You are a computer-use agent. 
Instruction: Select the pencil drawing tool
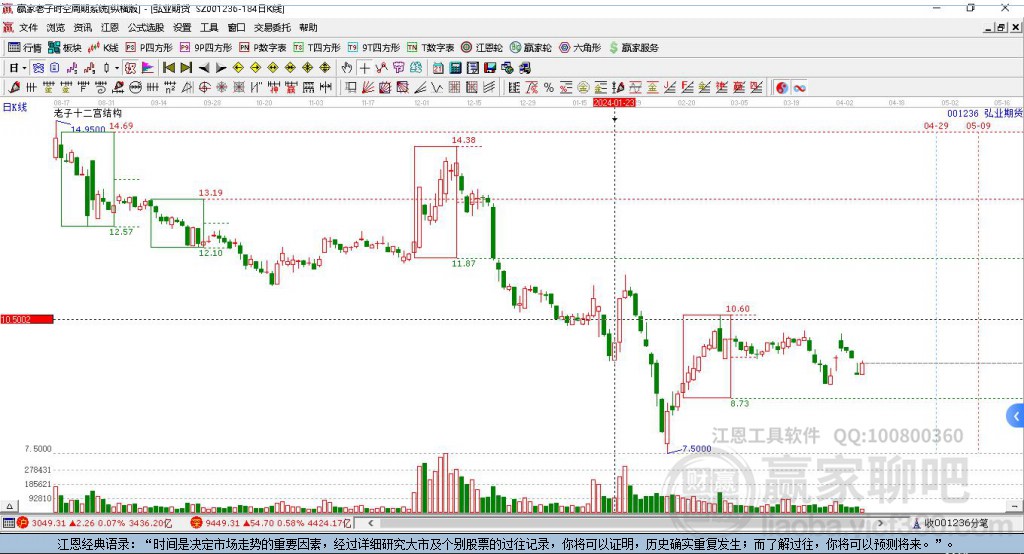[14, 88]
